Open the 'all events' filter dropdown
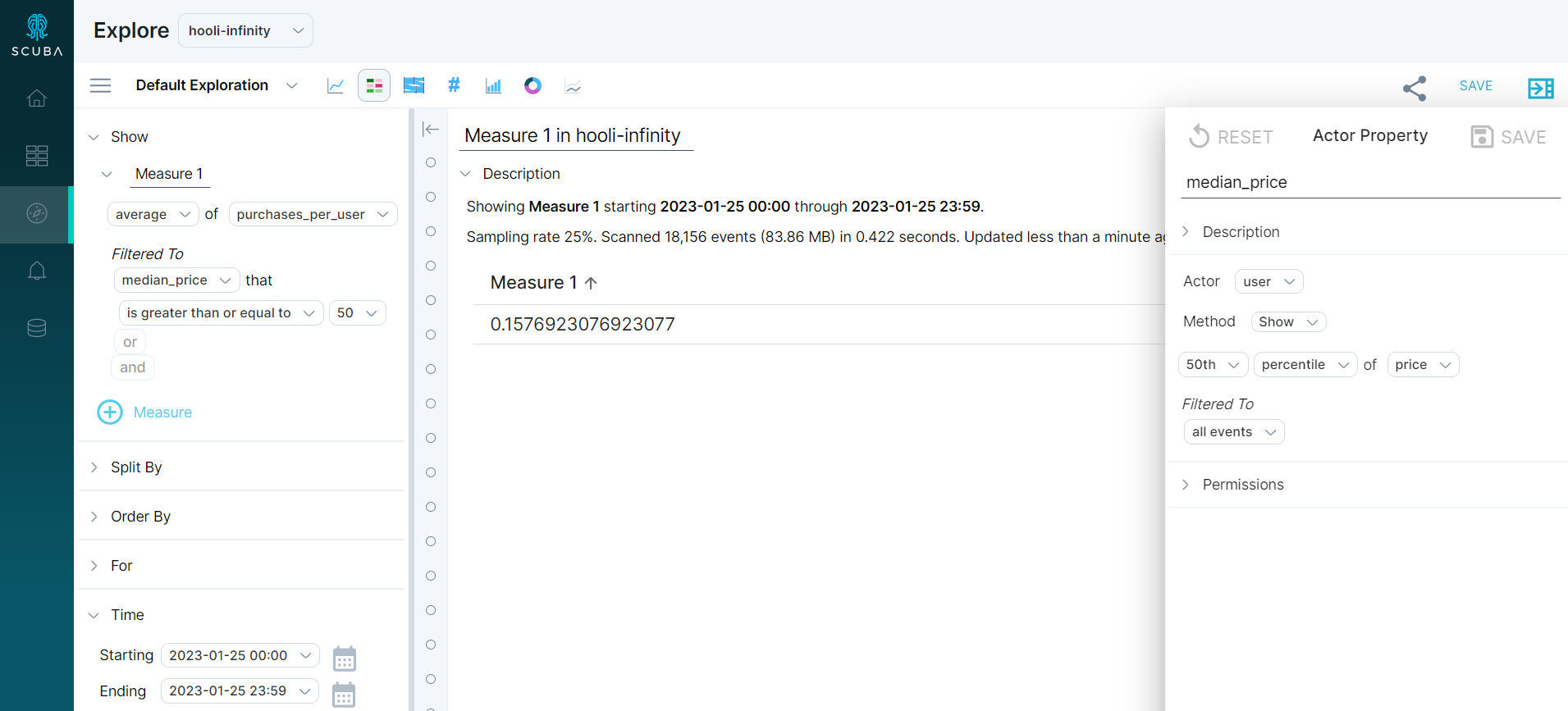 point(1233,431)
